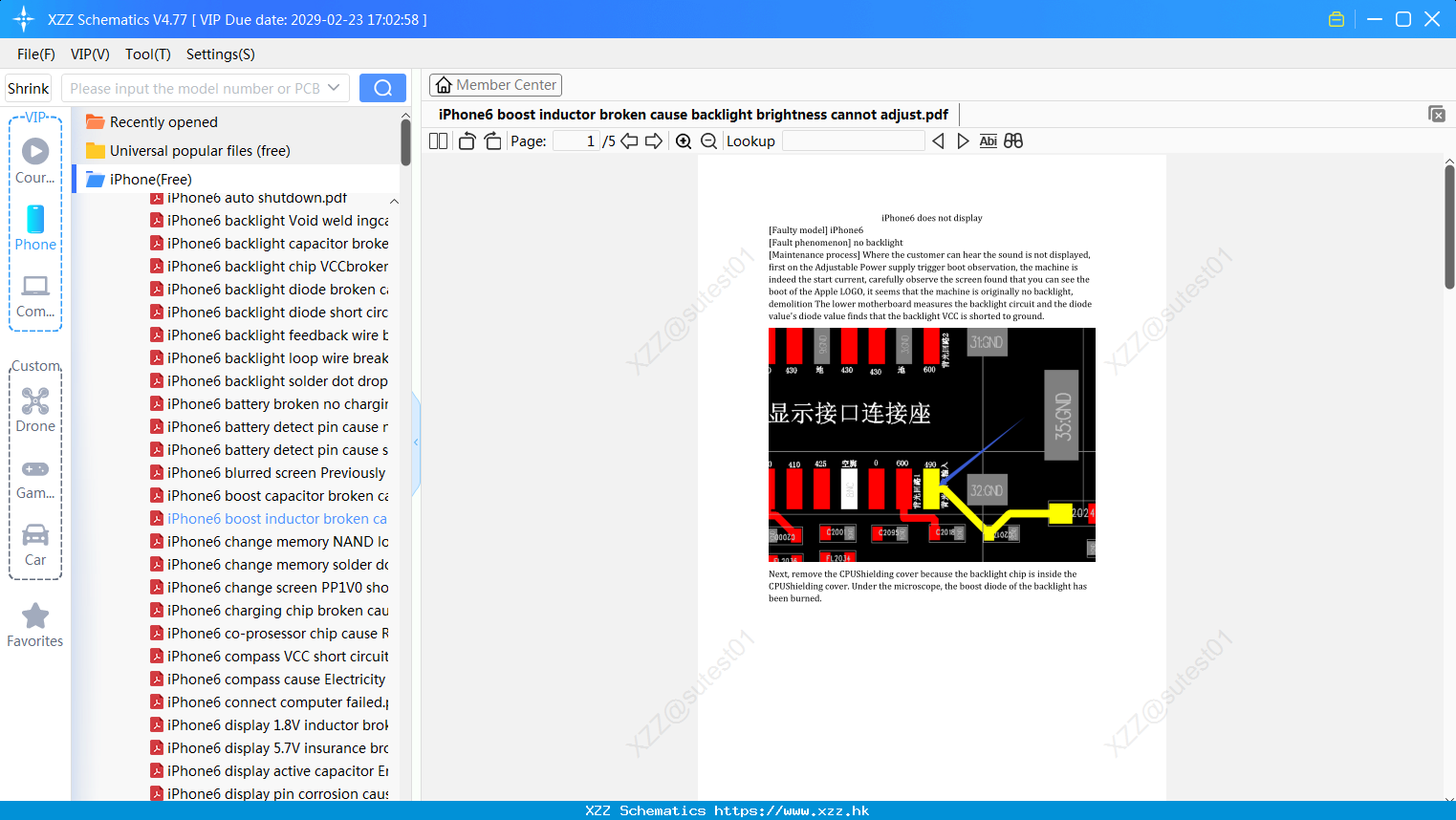Click the Lookup text field
Viewport: 1456px width, 820px height.
(x=853, y=141)
